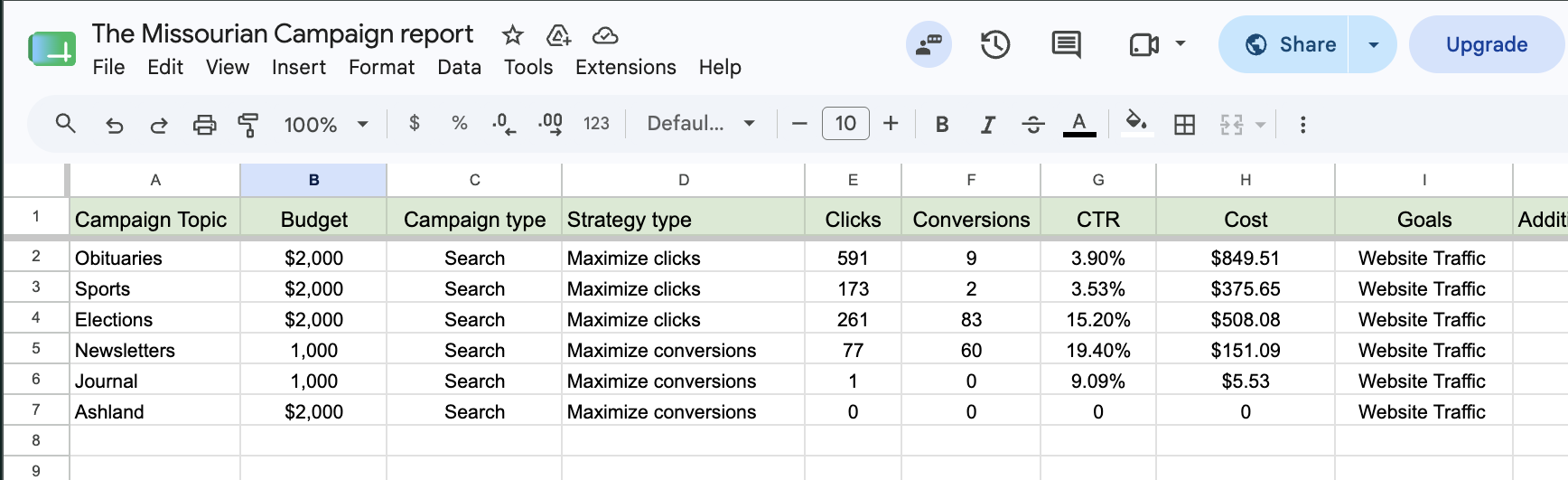Open the collaborator activity avatar button

pos(929,44)
